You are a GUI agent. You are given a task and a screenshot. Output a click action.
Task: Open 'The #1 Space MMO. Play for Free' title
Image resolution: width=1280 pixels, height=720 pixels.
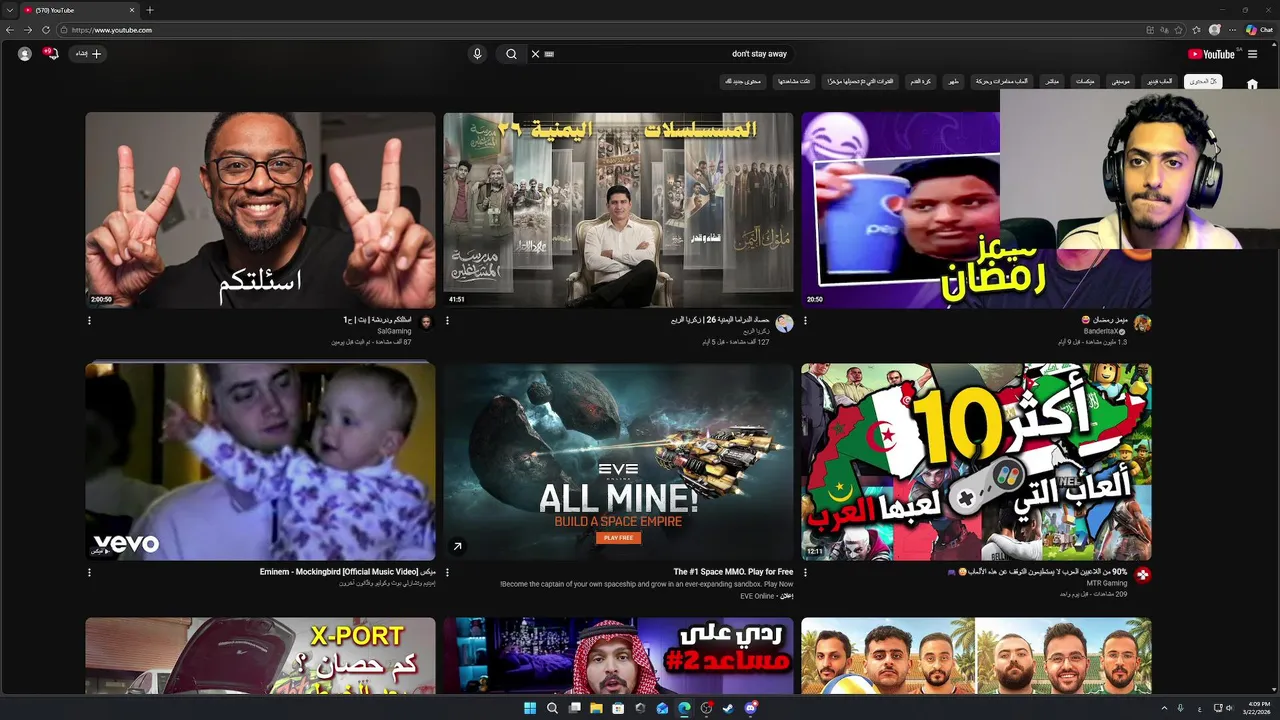pos(733,572)
